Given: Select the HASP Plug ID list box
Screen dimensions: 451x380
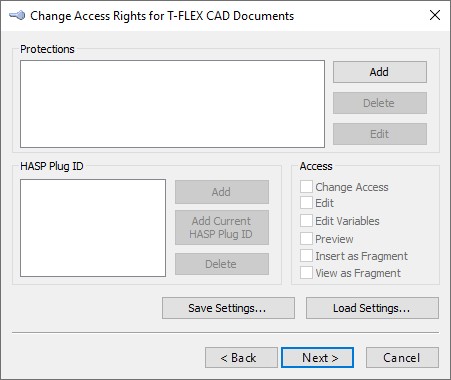Looking at the screenshot, I should pos(93,228).
